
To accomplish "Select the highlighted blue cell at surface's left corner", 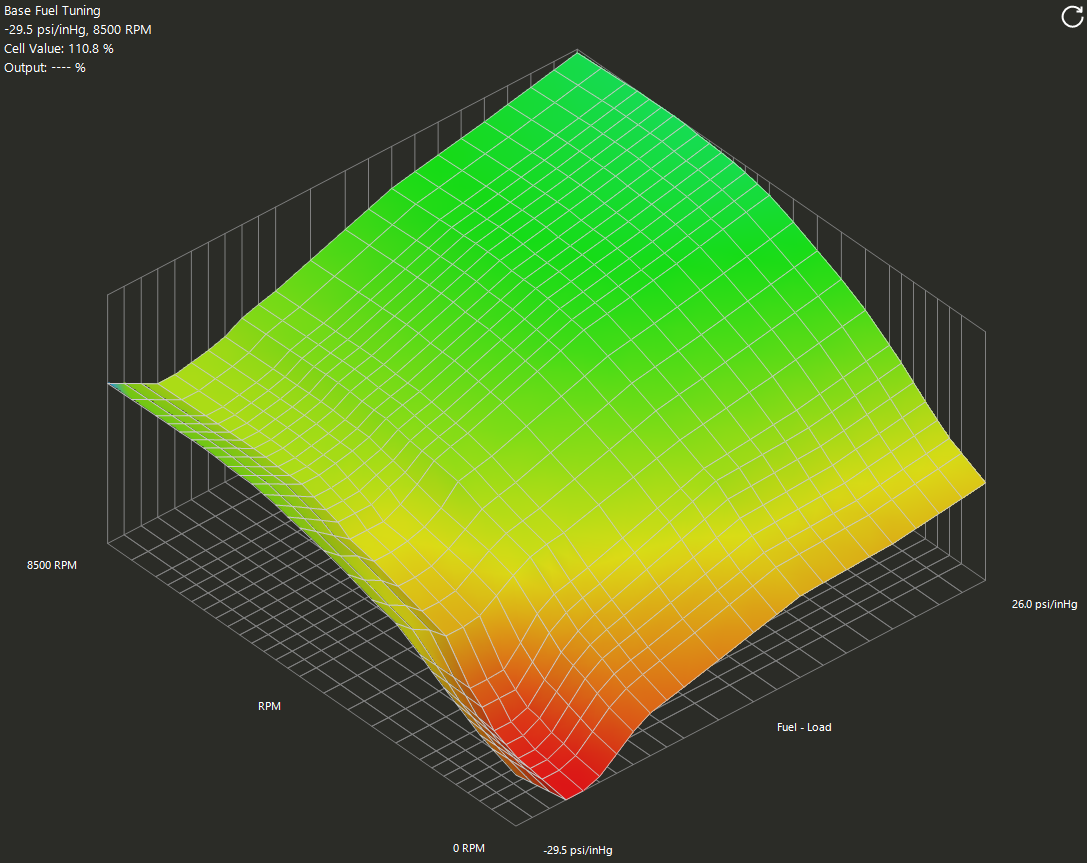I will pyautogui.click(x=116, y=385).
